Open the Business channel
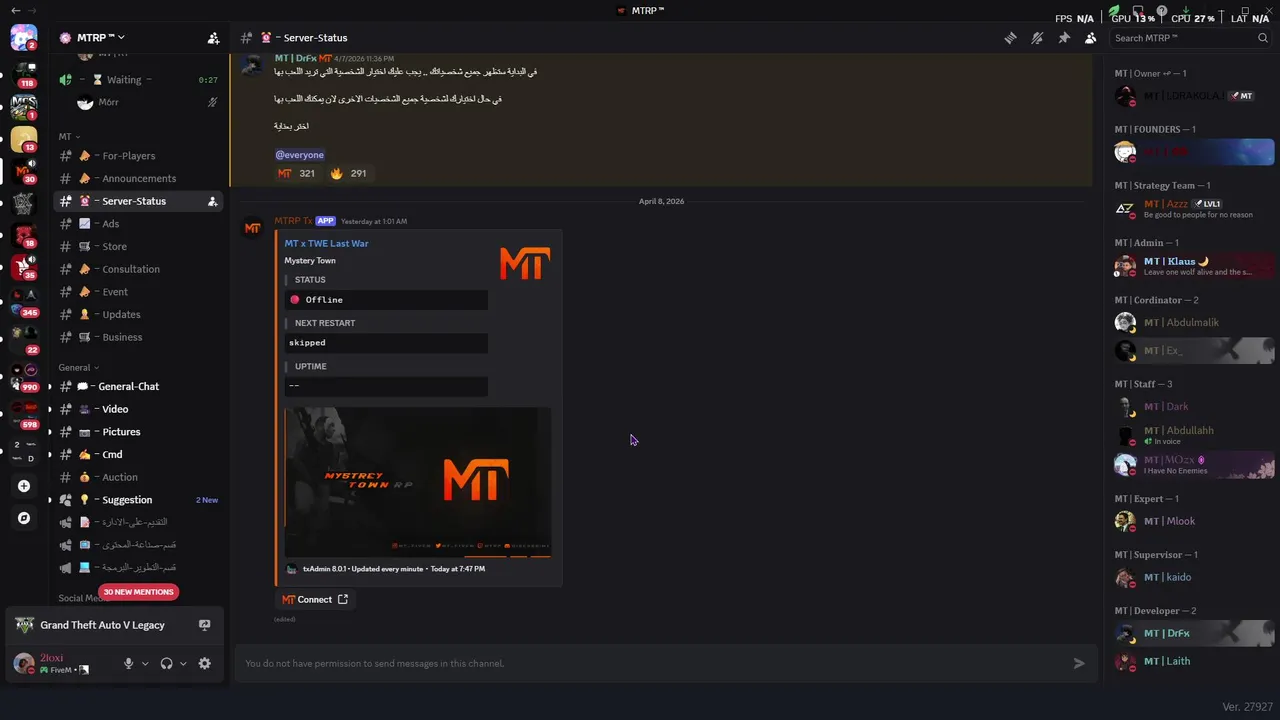 [x=138, y=337]
